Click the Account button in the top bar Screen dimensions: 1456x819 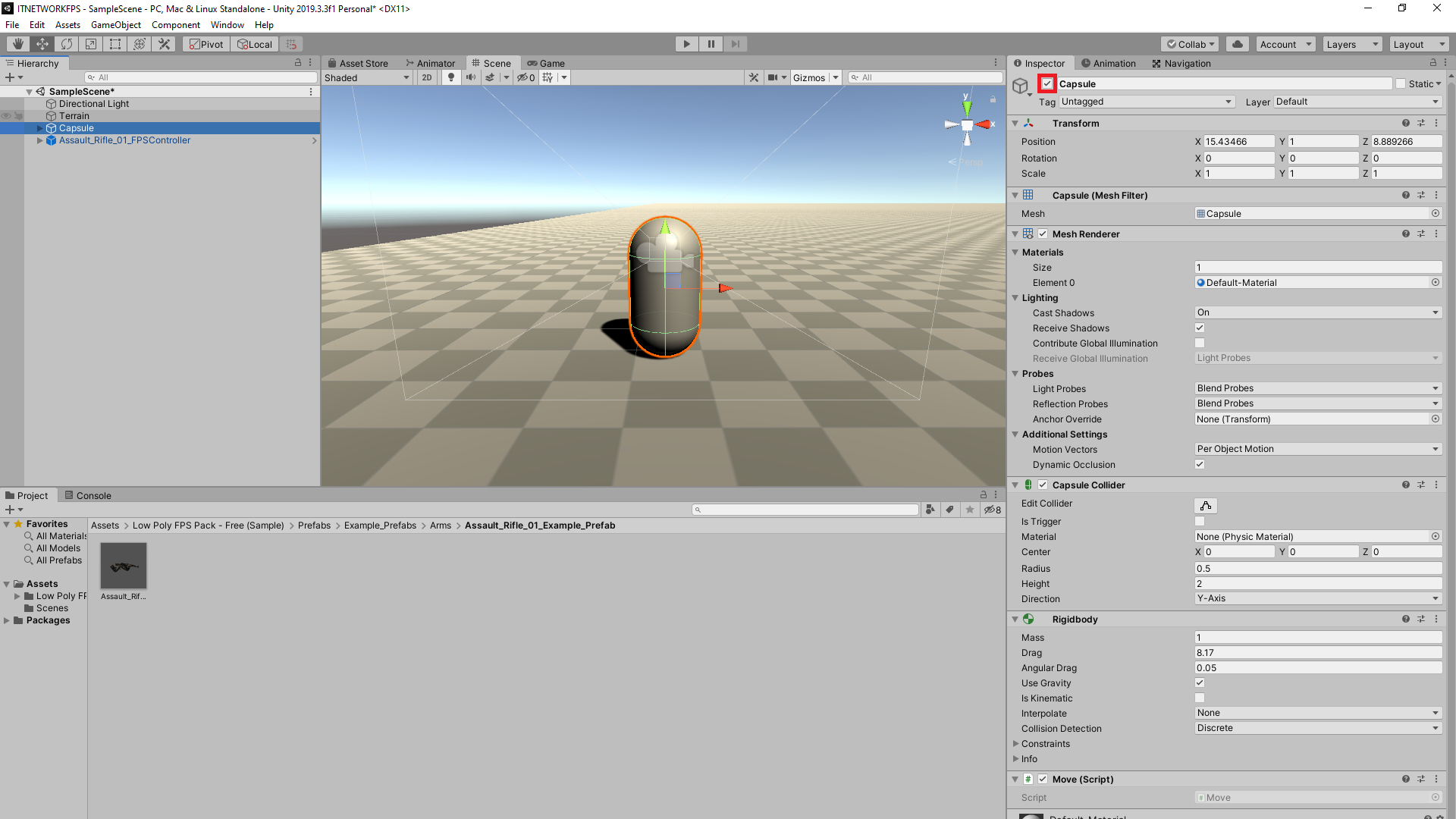pos(1284,43)
